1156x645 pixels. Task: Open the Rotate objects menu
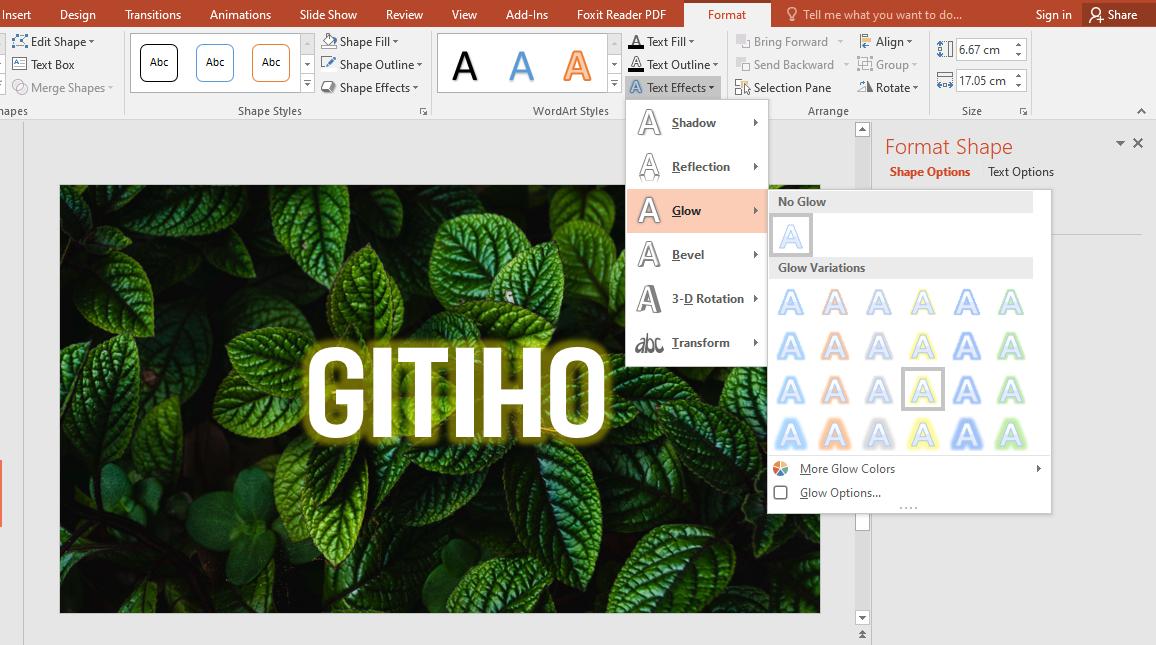click(889, 87)
